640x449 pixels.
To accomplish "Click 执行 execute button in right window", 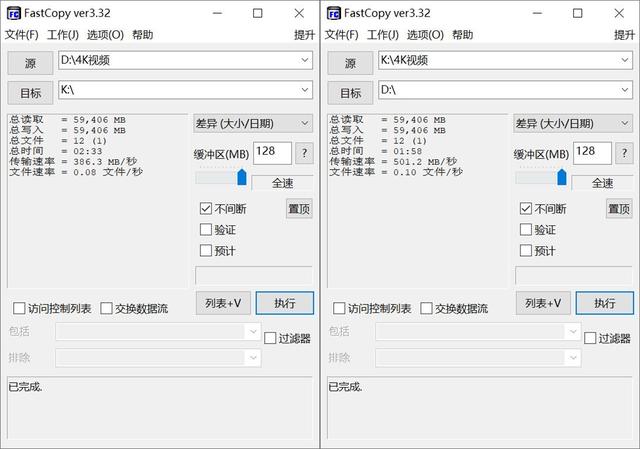I will pos(604,303).
